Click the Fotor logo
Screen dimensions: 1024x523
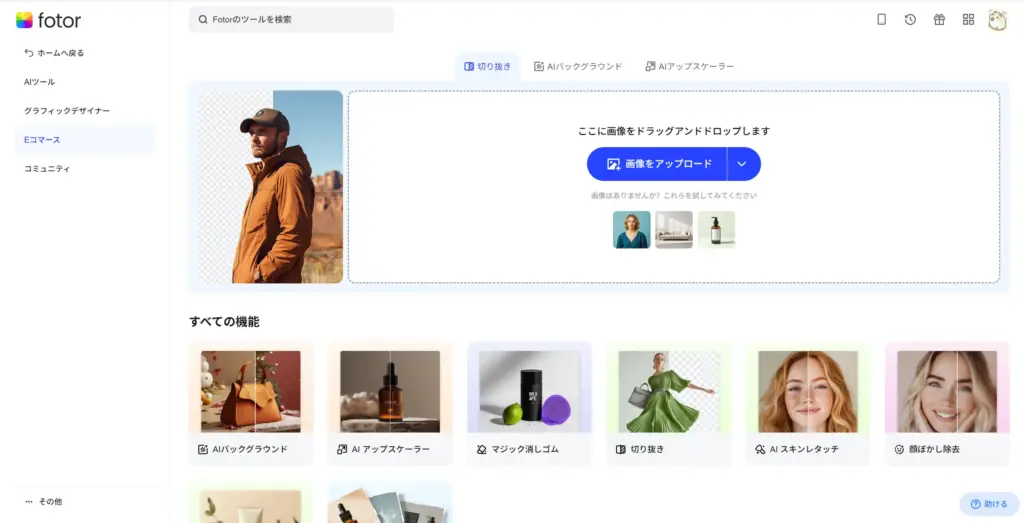tap(48, 20)
